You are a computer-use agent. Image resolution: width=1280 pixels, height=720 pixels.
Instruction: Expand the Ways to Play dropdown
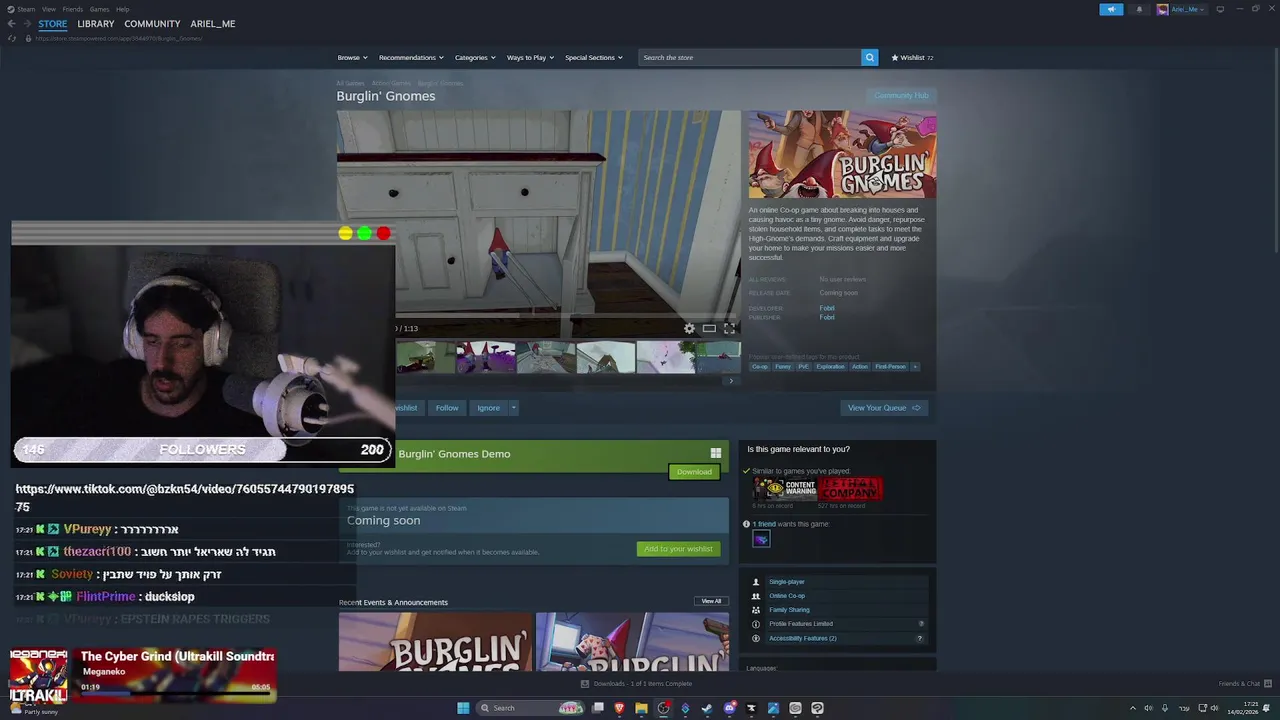(x=530, y=57)
